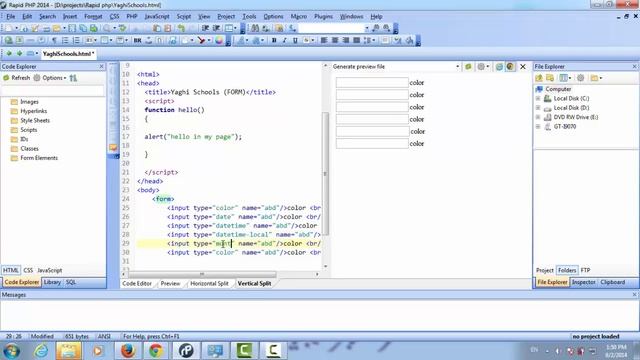This screenshot has height=360, width=640.
Task: Preview in Internet Explorer icon
Action: 499,67
